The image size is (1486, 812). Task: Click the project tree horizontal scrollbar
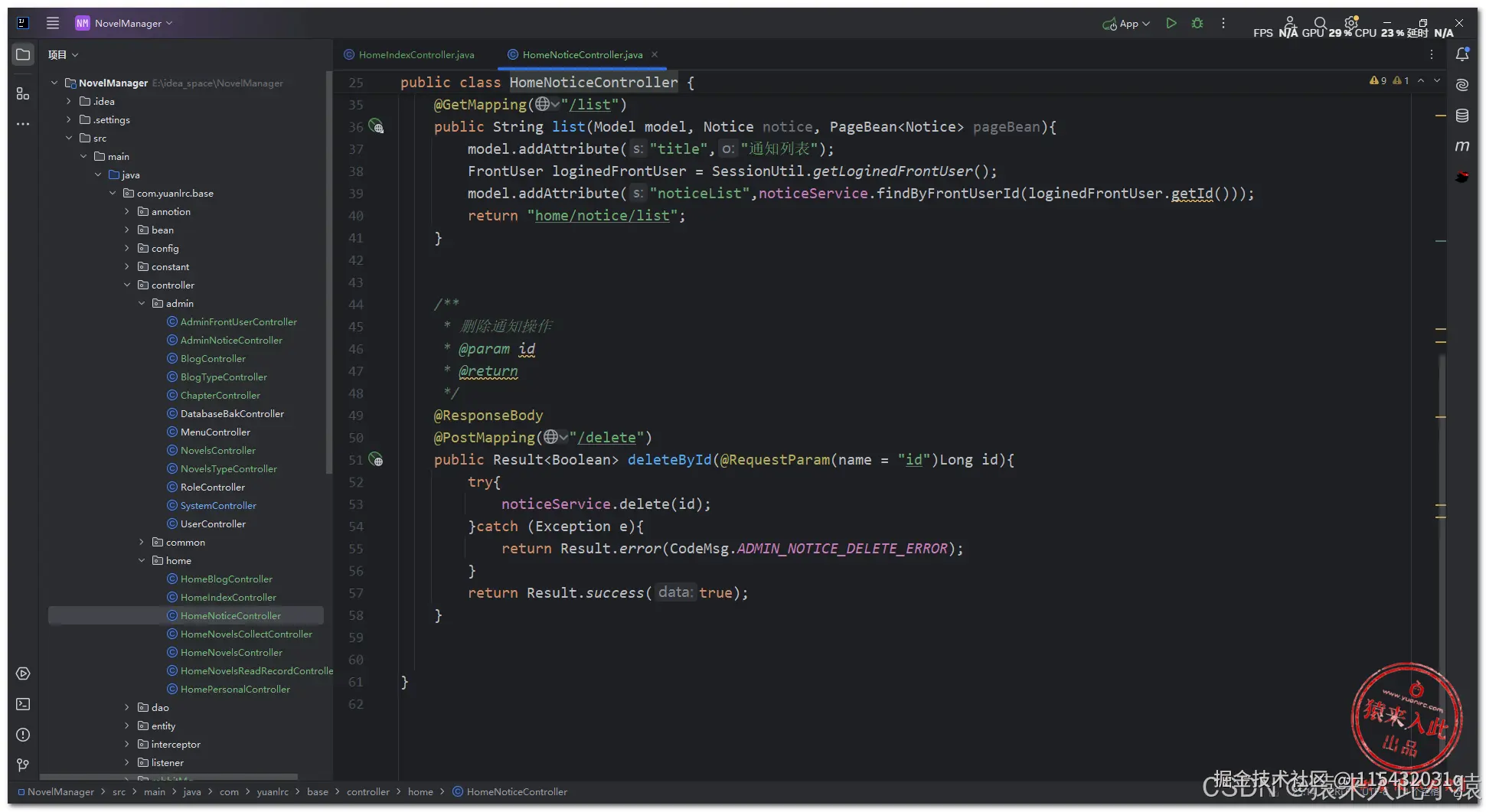coord(169,777)
